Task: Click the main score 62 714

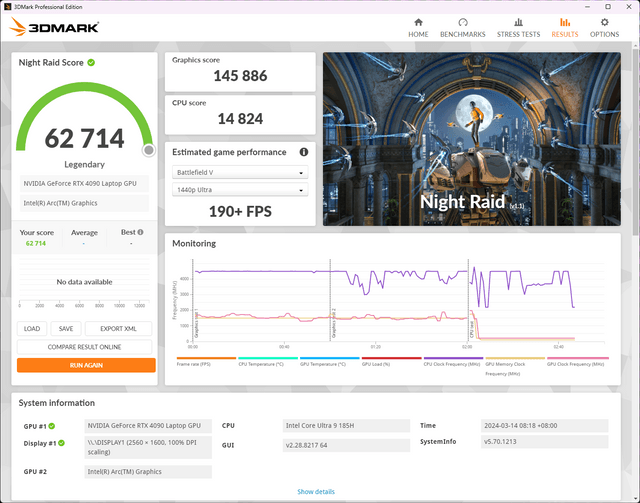Action: [x=84, y=138]
